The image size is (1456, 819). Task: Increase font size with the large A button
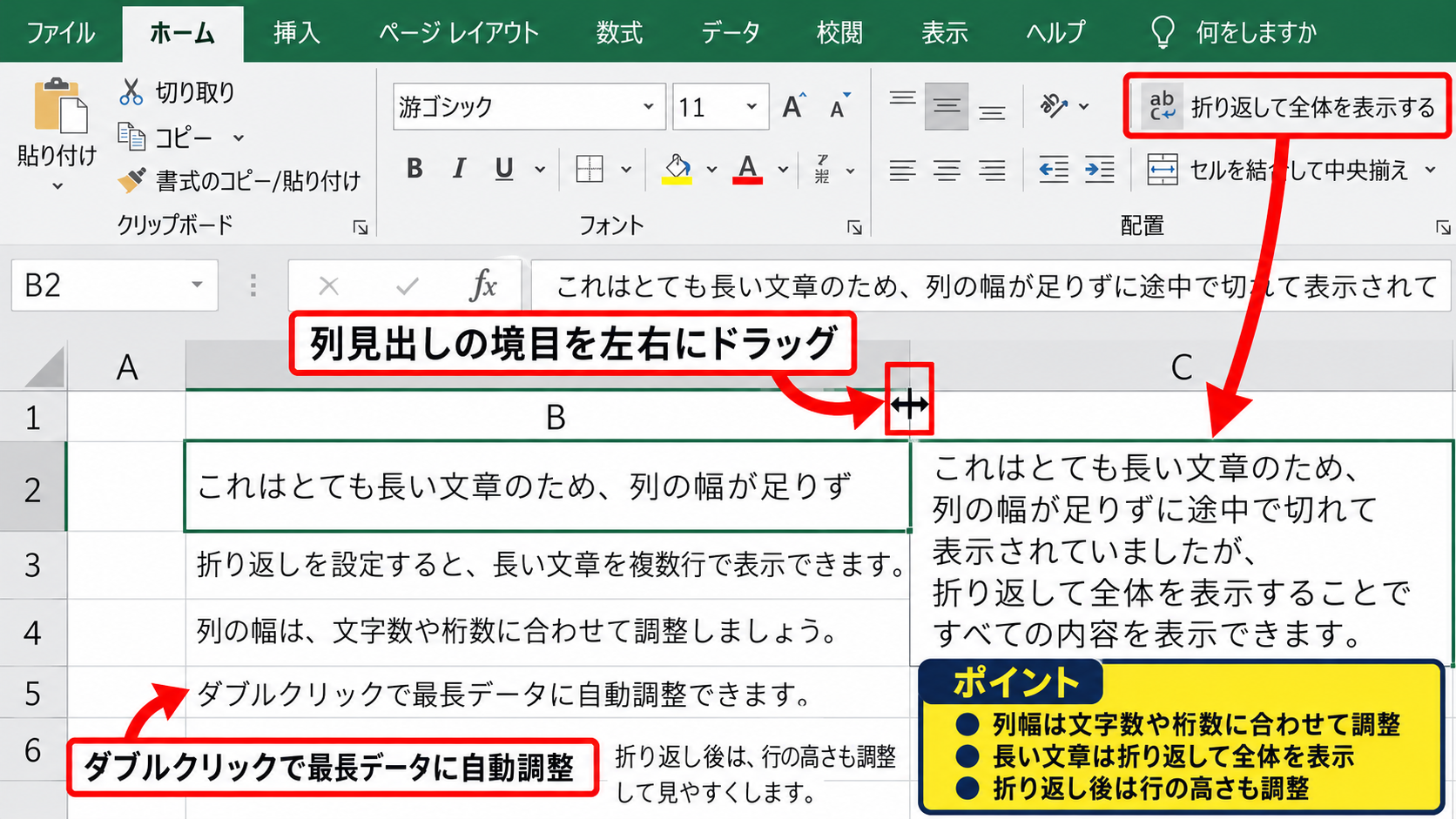click(793, 106)
